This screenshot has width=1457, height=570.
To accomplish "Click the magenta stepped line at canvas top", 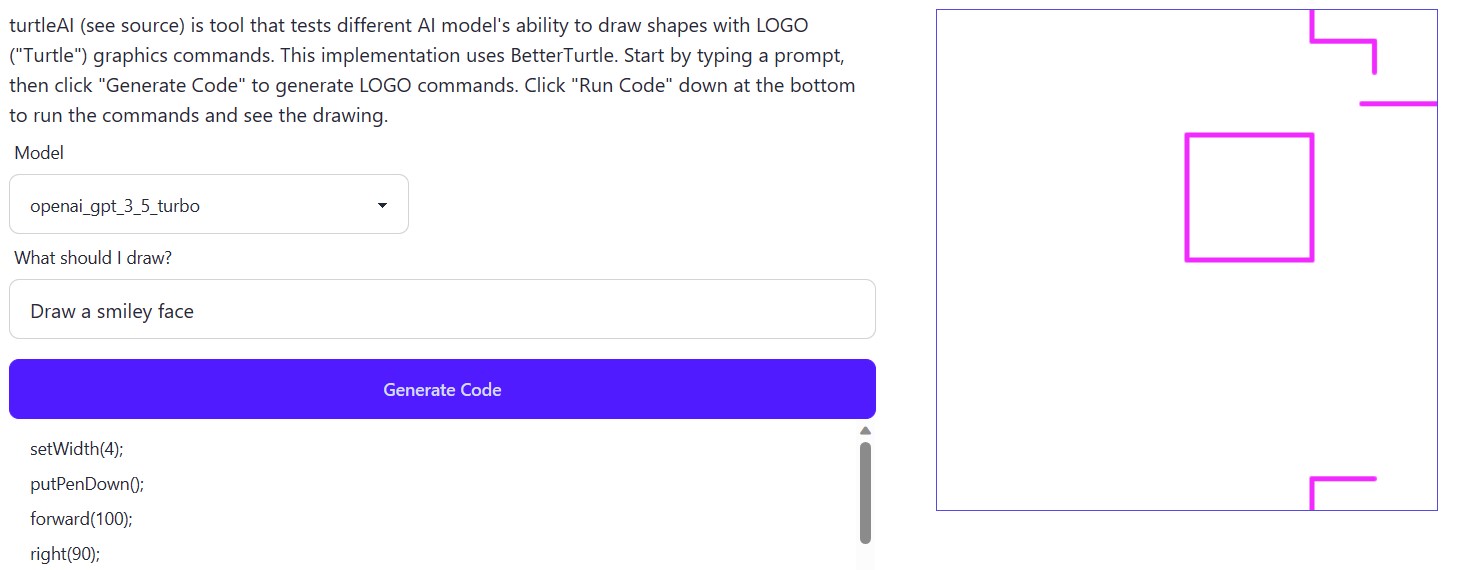I will [1345, 41].
